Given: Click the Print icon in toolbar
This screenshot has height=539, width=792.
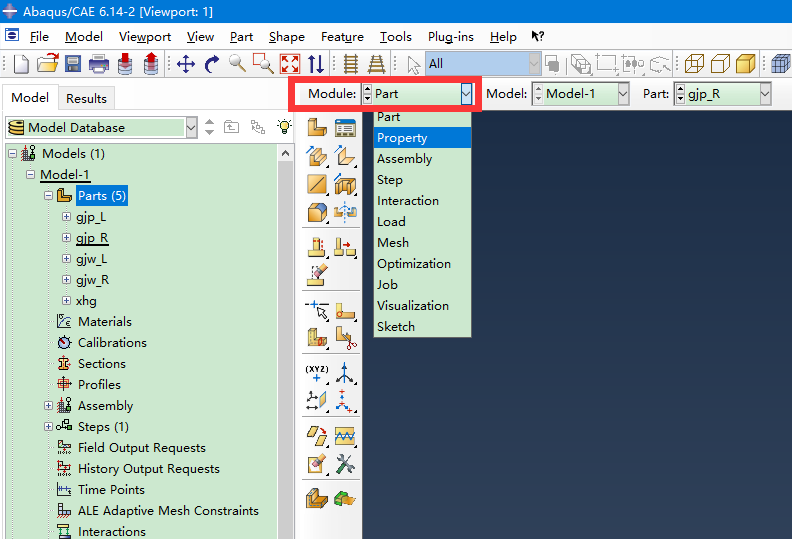Looking at the screenshot, I should coord(99,64).
